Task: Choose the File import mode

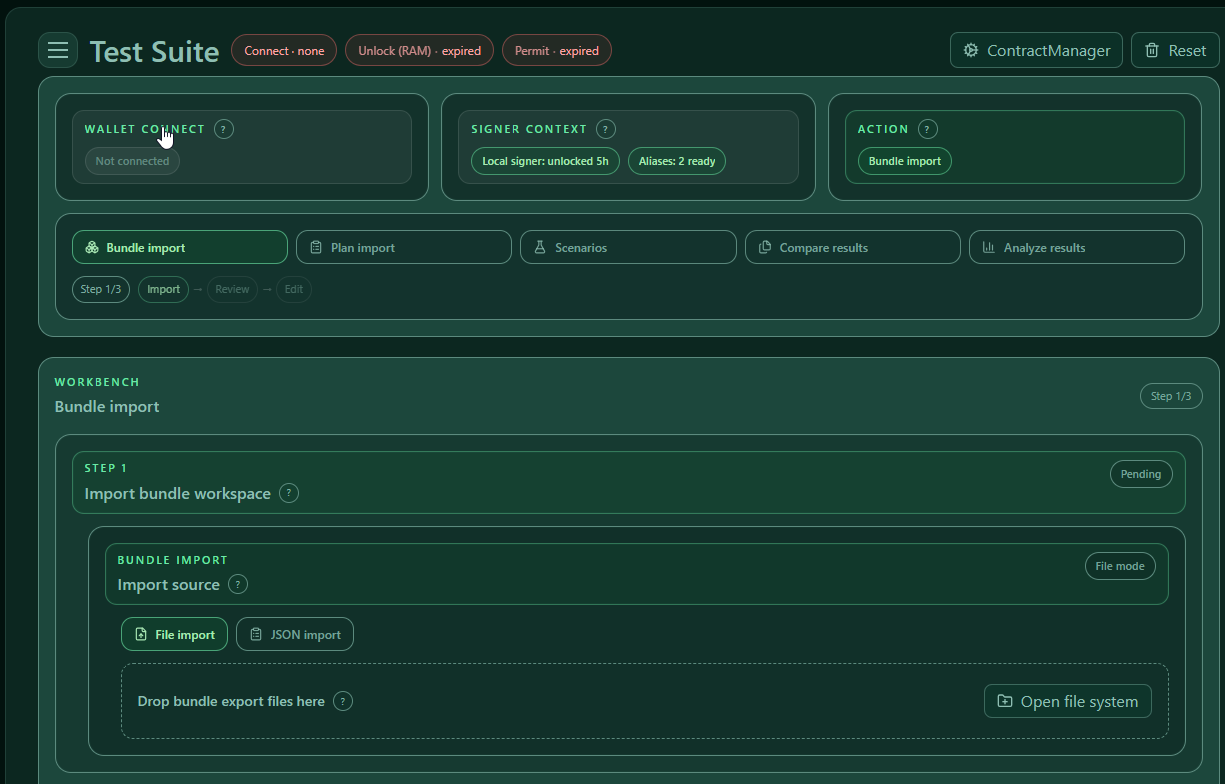Action: pos(175,634)
